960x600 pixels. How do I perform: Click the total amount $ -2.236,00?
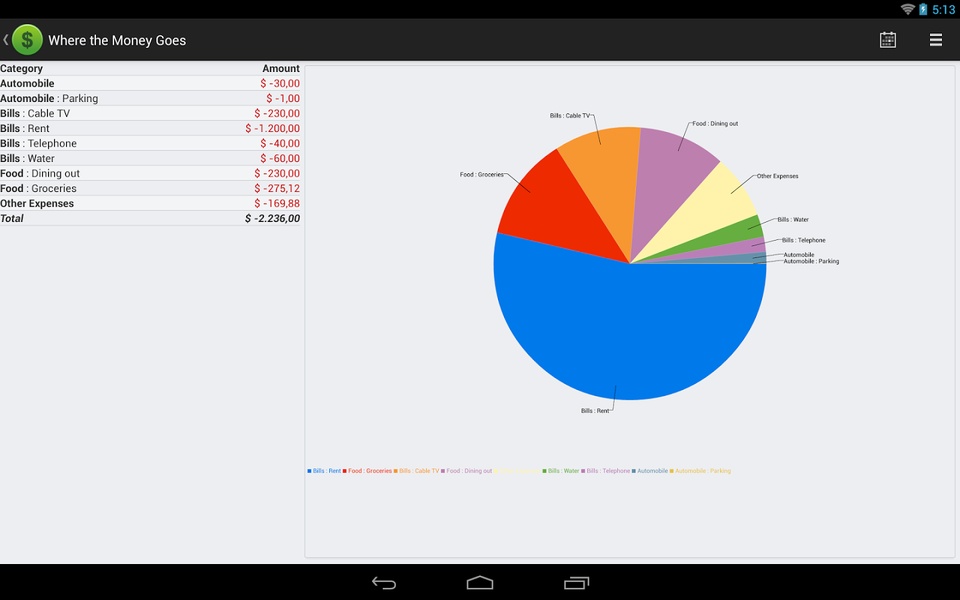(x=272, y=219)
